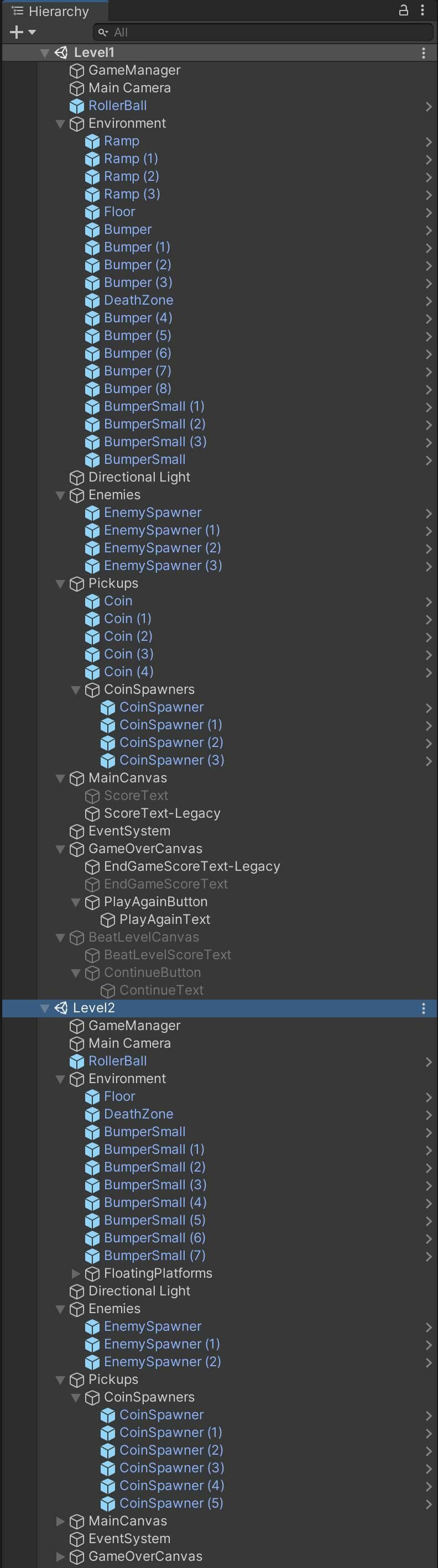Open the plus create-object dropdown
The height and width of the screenshot is (1568, 438).
tap(23, 32)
